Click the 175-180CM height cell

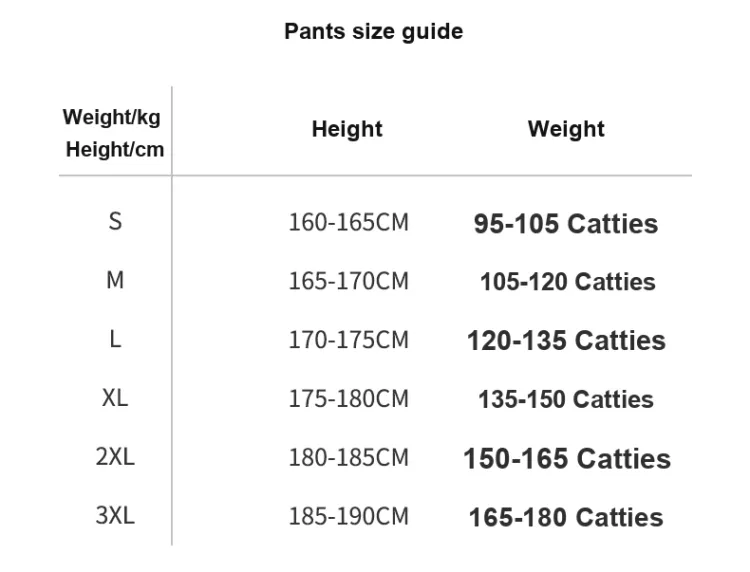coord(348,398)
